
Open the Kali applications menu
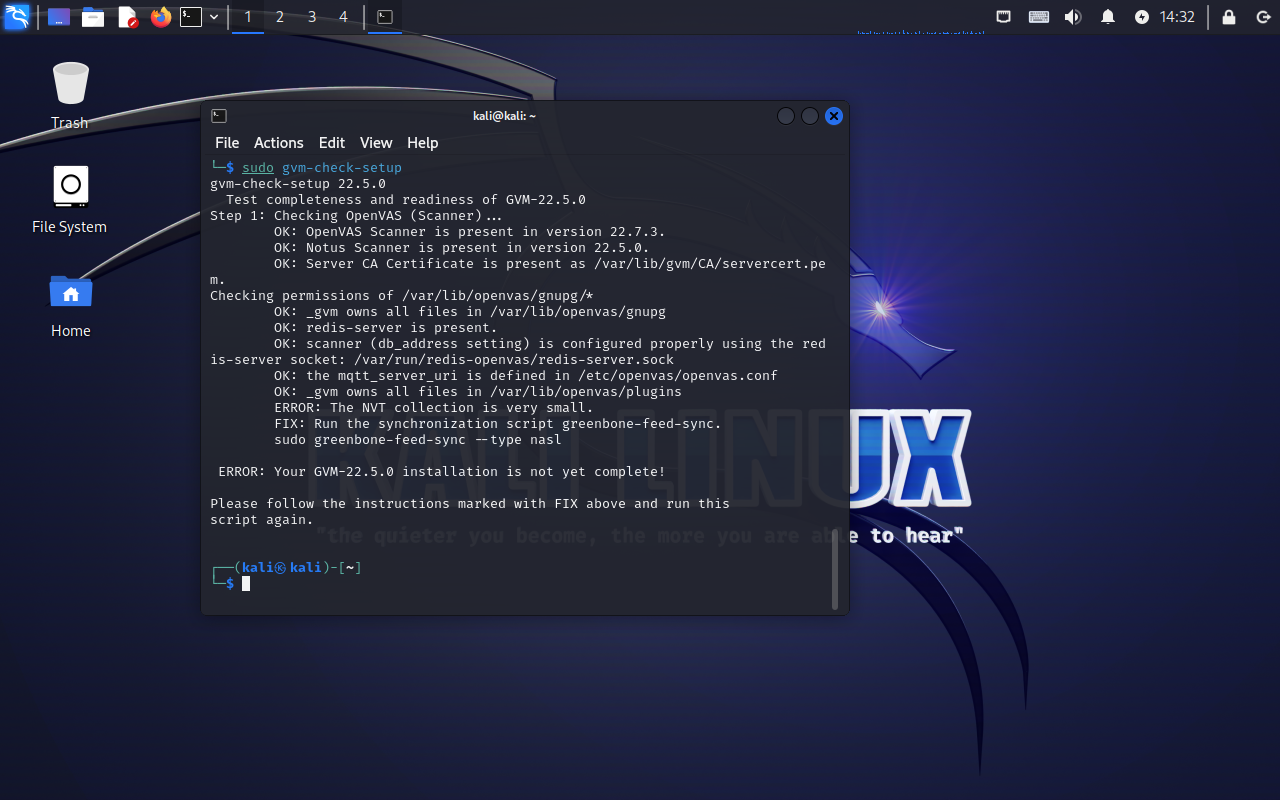coord(16,16)
